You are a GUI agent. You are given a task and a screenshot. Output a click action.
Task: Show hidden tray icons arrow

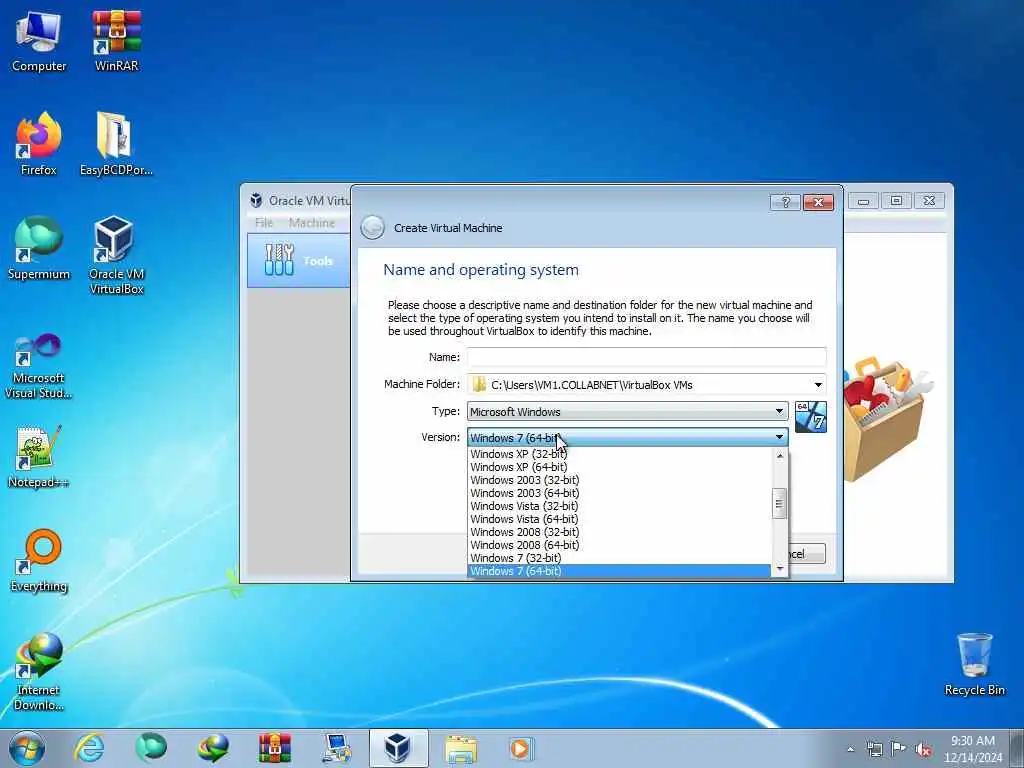pos(850,750)
